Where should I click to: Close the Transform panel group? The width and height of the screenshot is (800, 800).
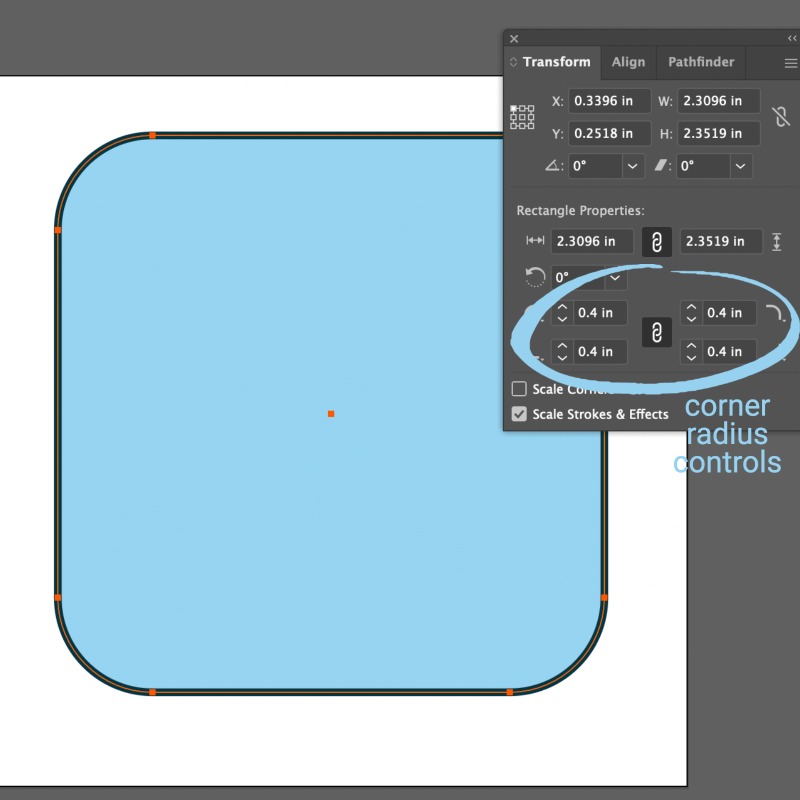pos(514,39)
